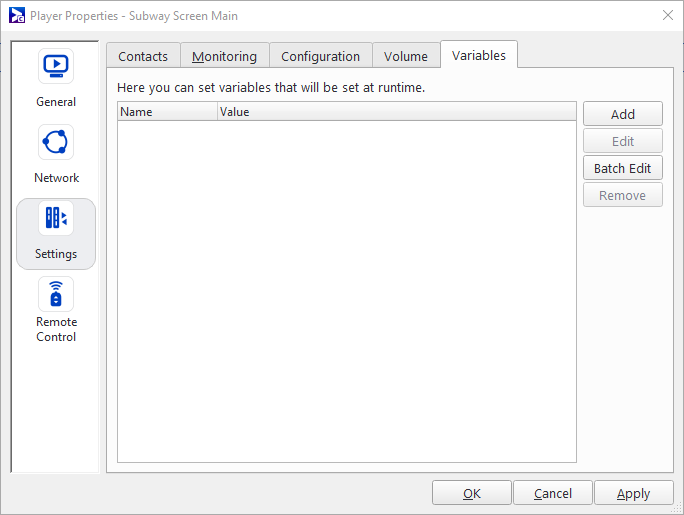Open the General section in sidebar
This screenshot has width=684, height=515.
click(x=56, y=78)
